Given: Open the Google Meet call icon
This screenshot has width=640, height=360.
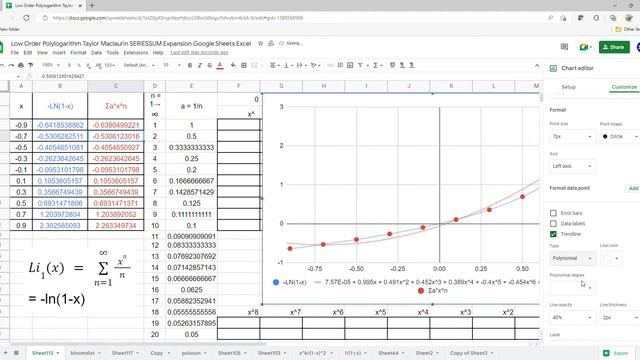Looking at the screenshot, I should pos(585,47).
